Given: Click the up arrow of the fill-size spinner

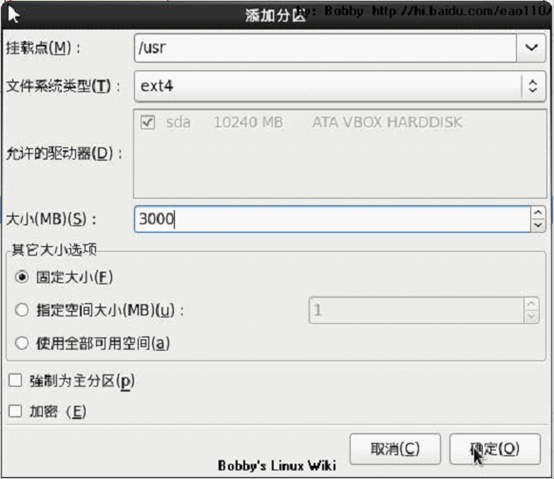Looking at the screenshot, I should (531, 304).
